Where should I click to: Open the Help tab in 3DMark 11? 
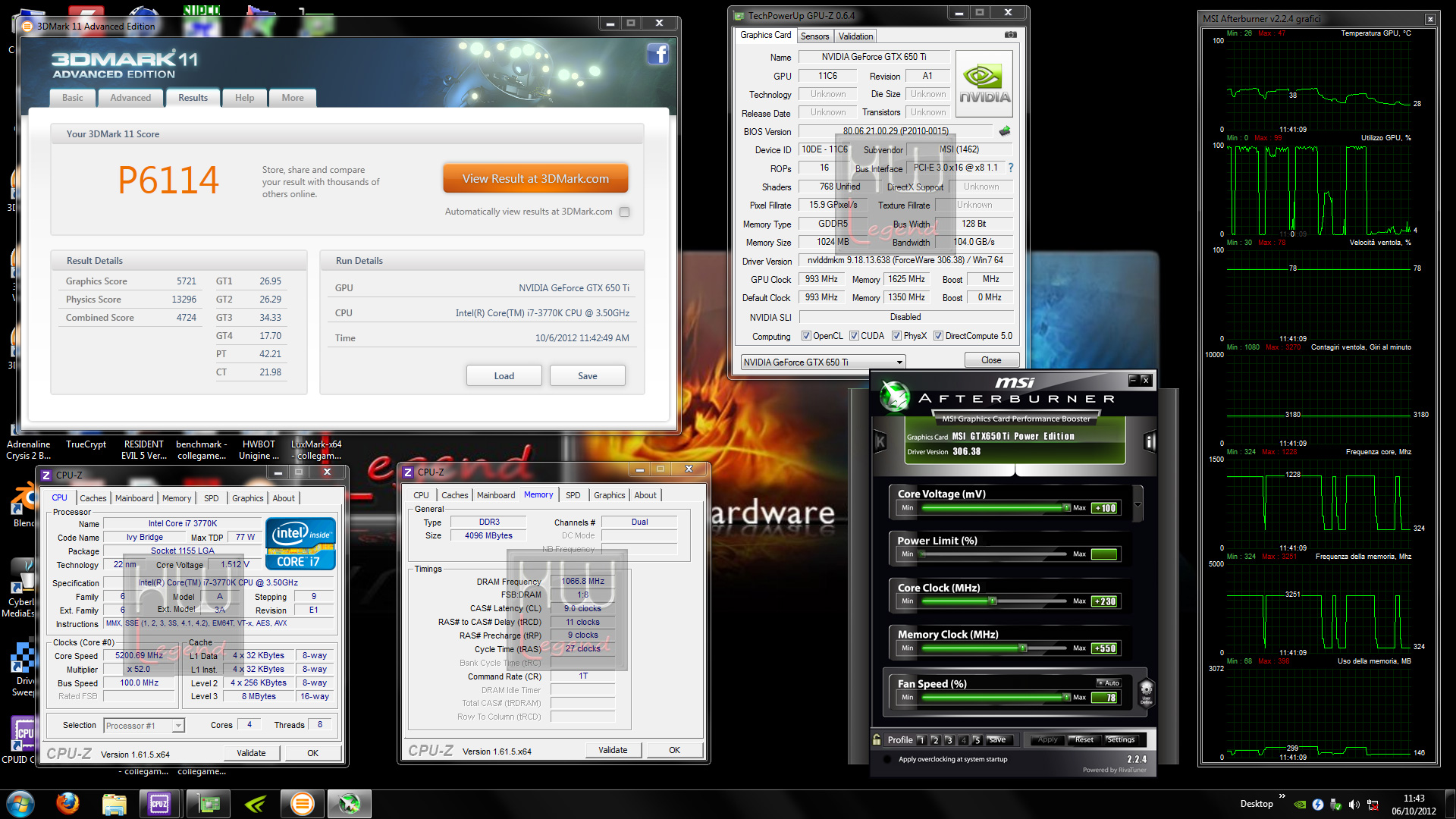tap(244, 98)
